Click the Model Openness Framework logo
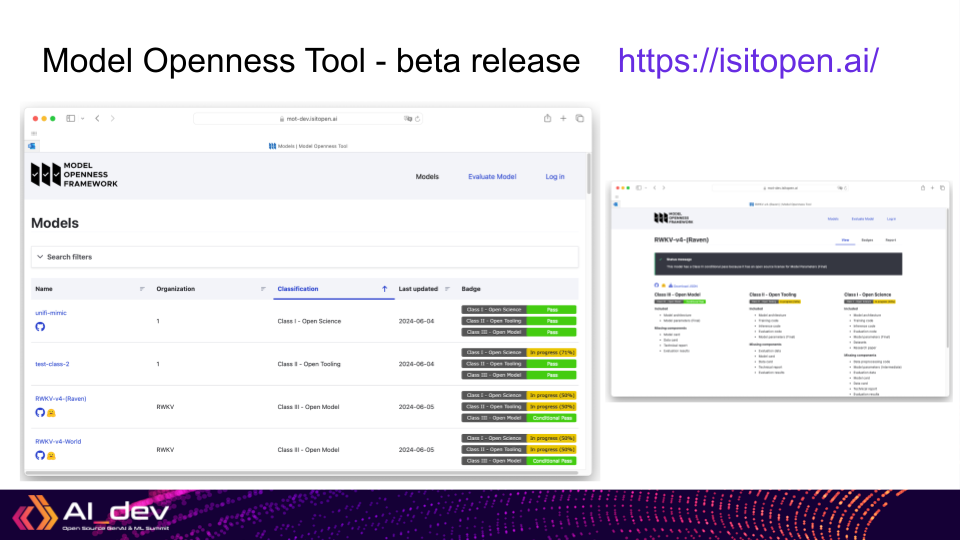The height and width of the screenshot is (540, 960). tap(74, 176)
